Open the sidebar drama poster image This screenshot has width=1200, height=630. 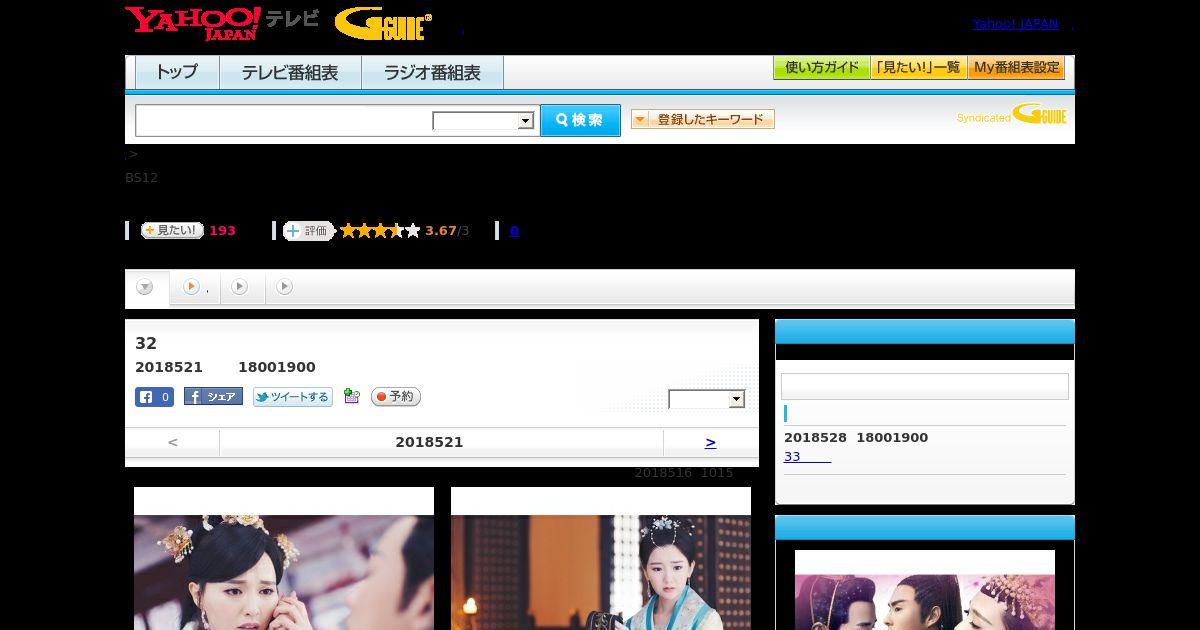925,590
